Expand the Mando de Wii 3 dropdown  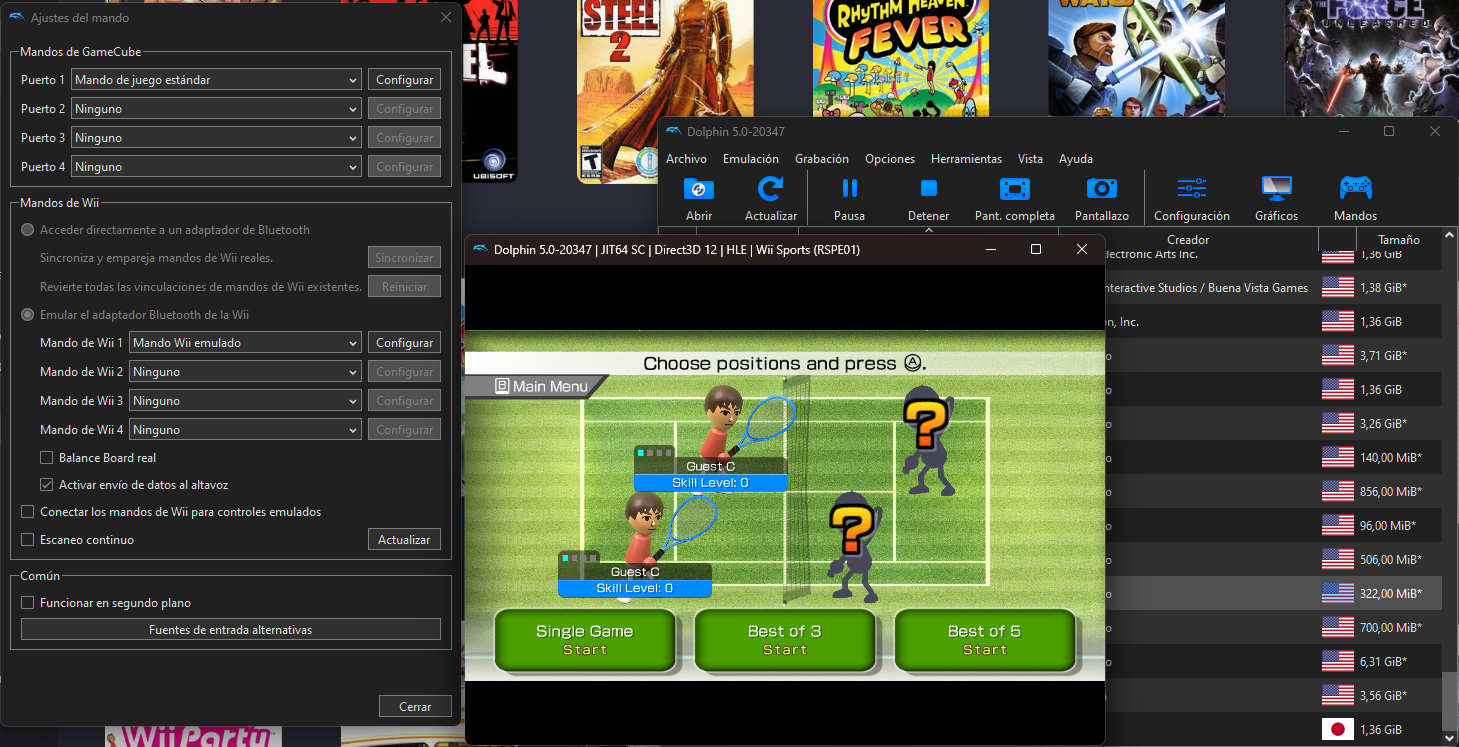pos(245,401)
